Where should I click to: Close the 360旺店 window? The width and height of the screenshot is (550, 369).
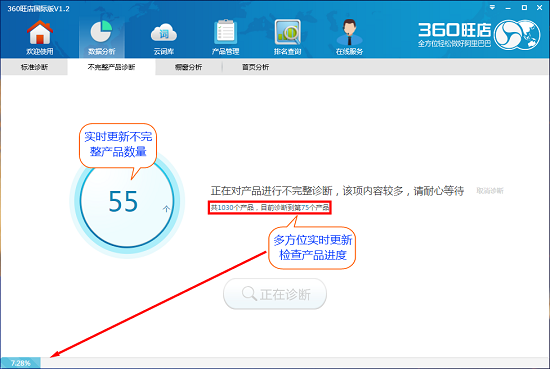539,7
